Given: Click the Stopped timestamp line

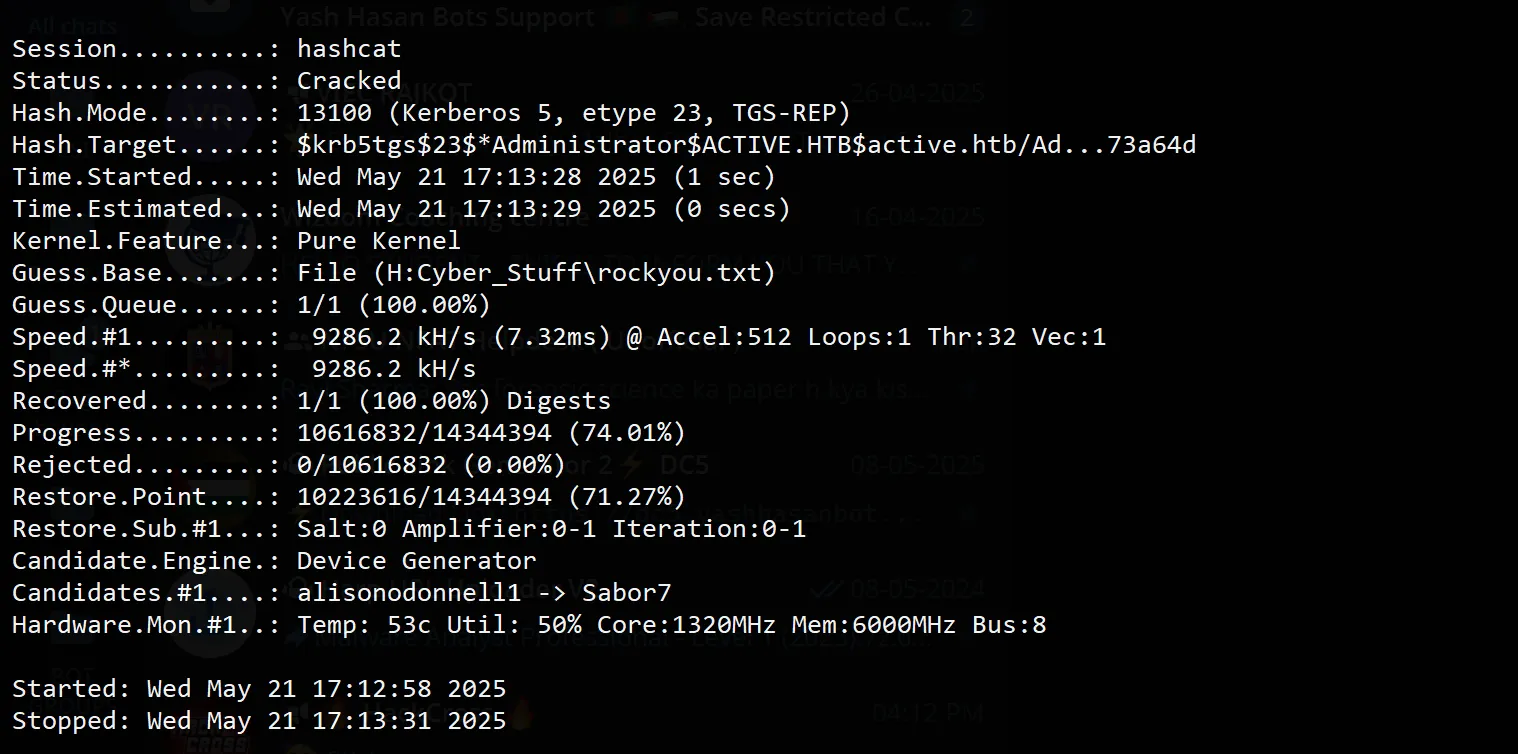Looking at the screenshot, I should [259, 721].
